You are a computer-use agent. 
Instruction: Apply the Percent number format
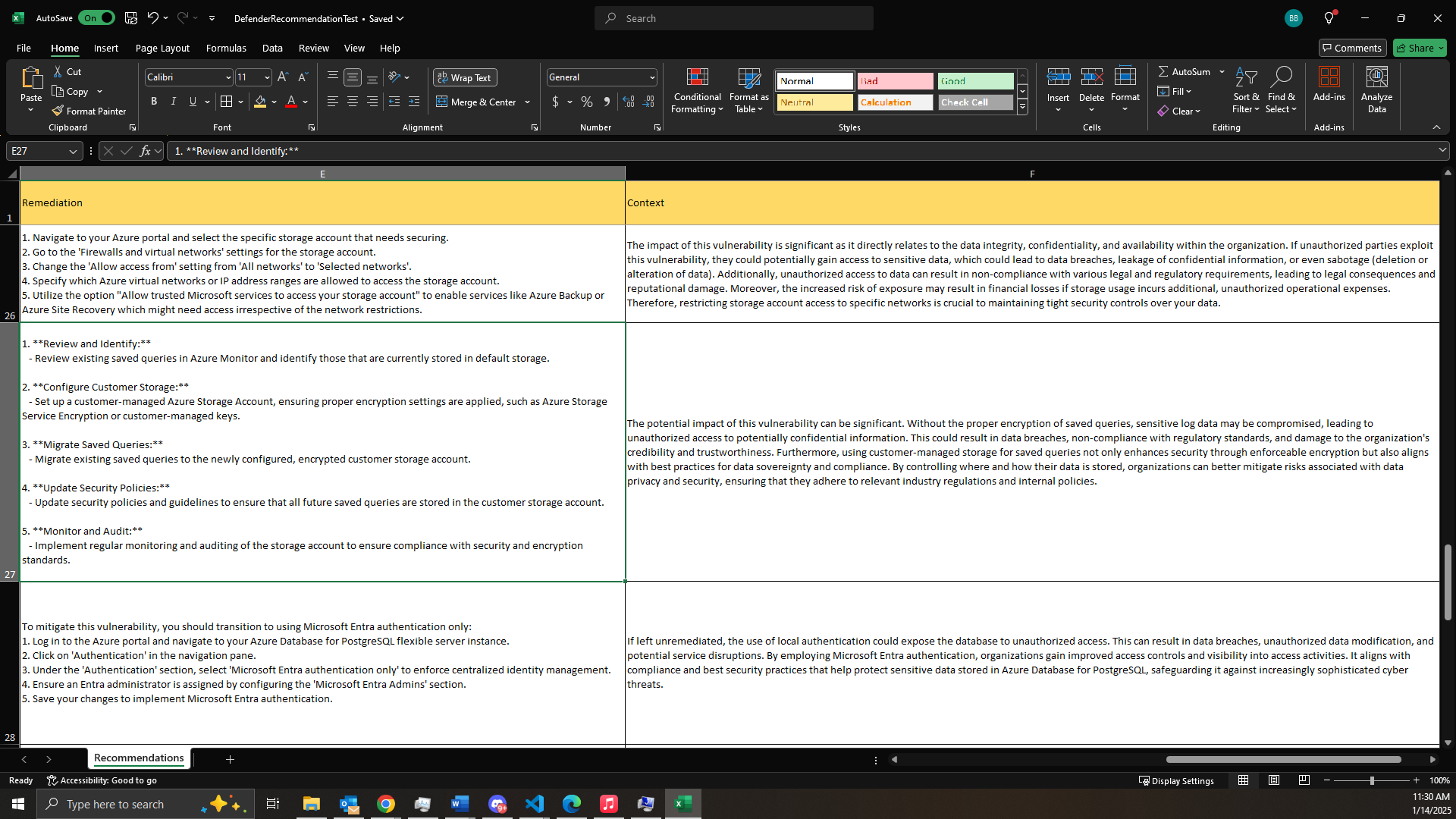586,101
